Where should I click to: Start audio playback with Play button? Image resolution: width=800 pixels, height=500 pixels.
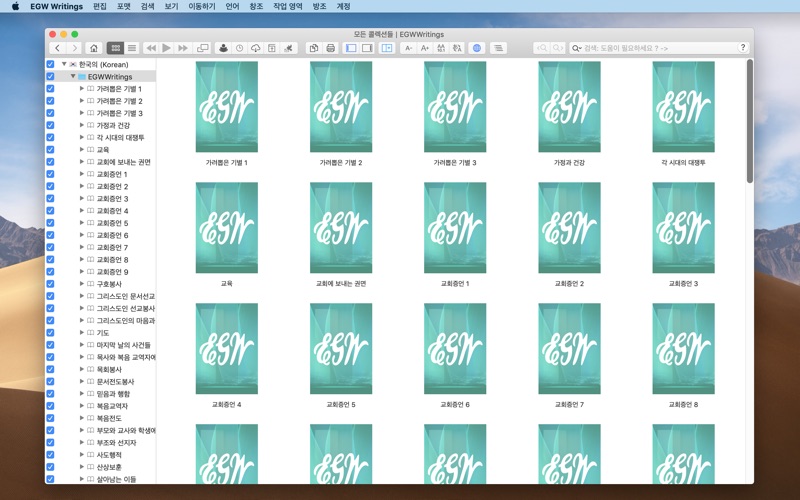click(x=166, y=48)
